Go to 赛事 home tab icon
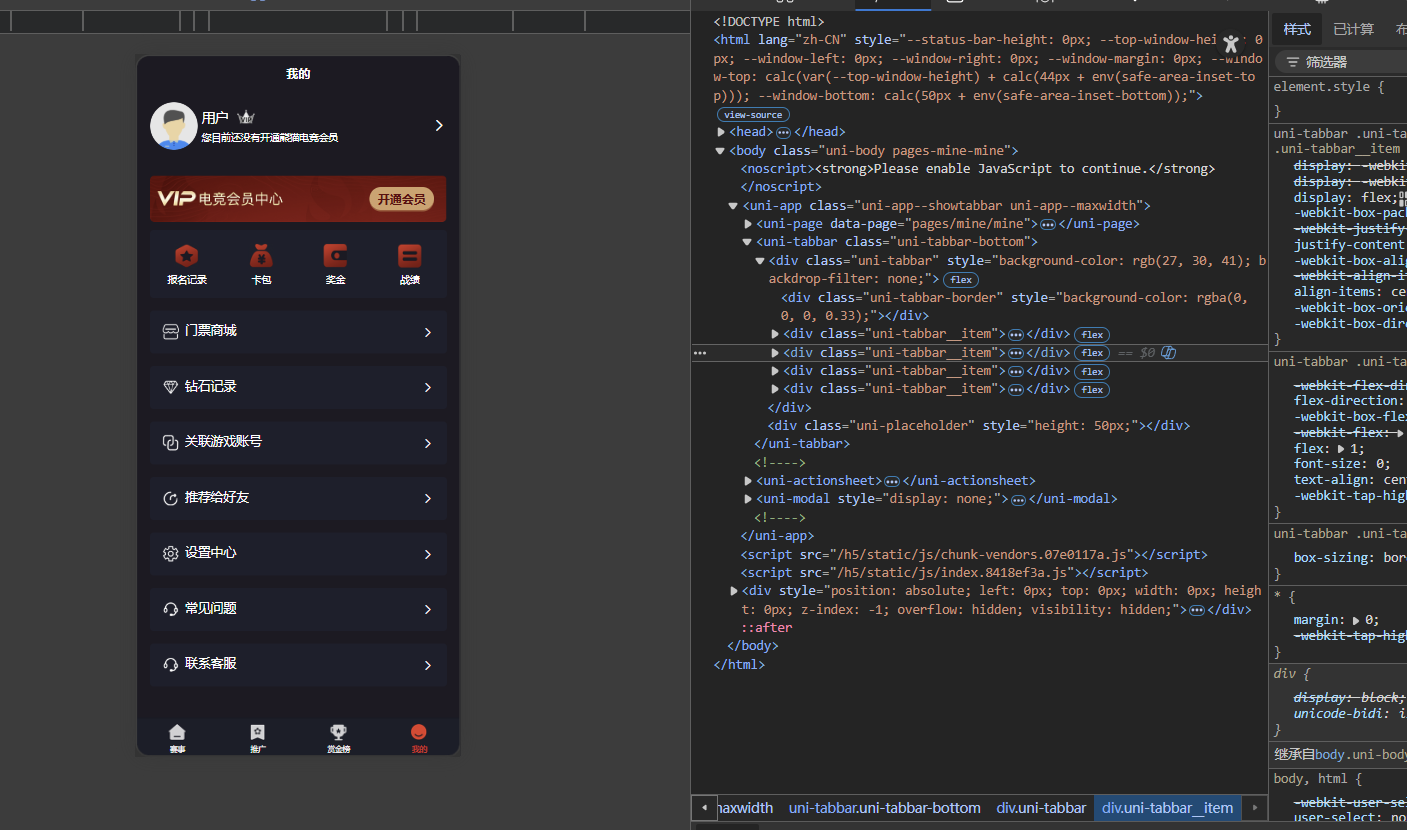The width and height of the screenshot is (1407, 830). click(x=177, y=733)
